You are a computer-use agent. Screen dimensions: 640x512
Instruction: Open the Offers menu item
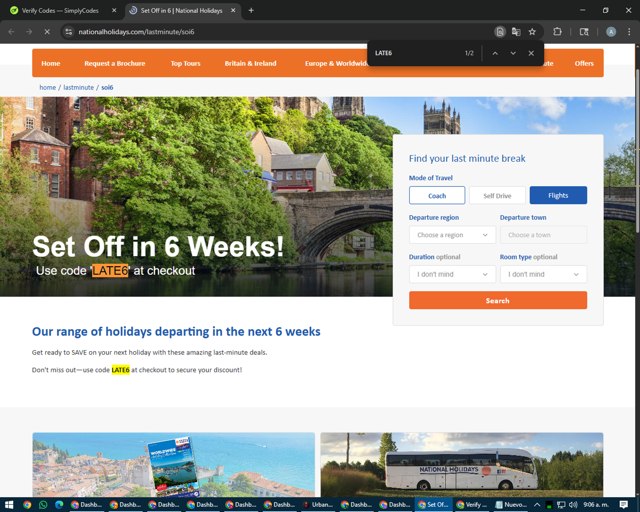click(584, 63)
